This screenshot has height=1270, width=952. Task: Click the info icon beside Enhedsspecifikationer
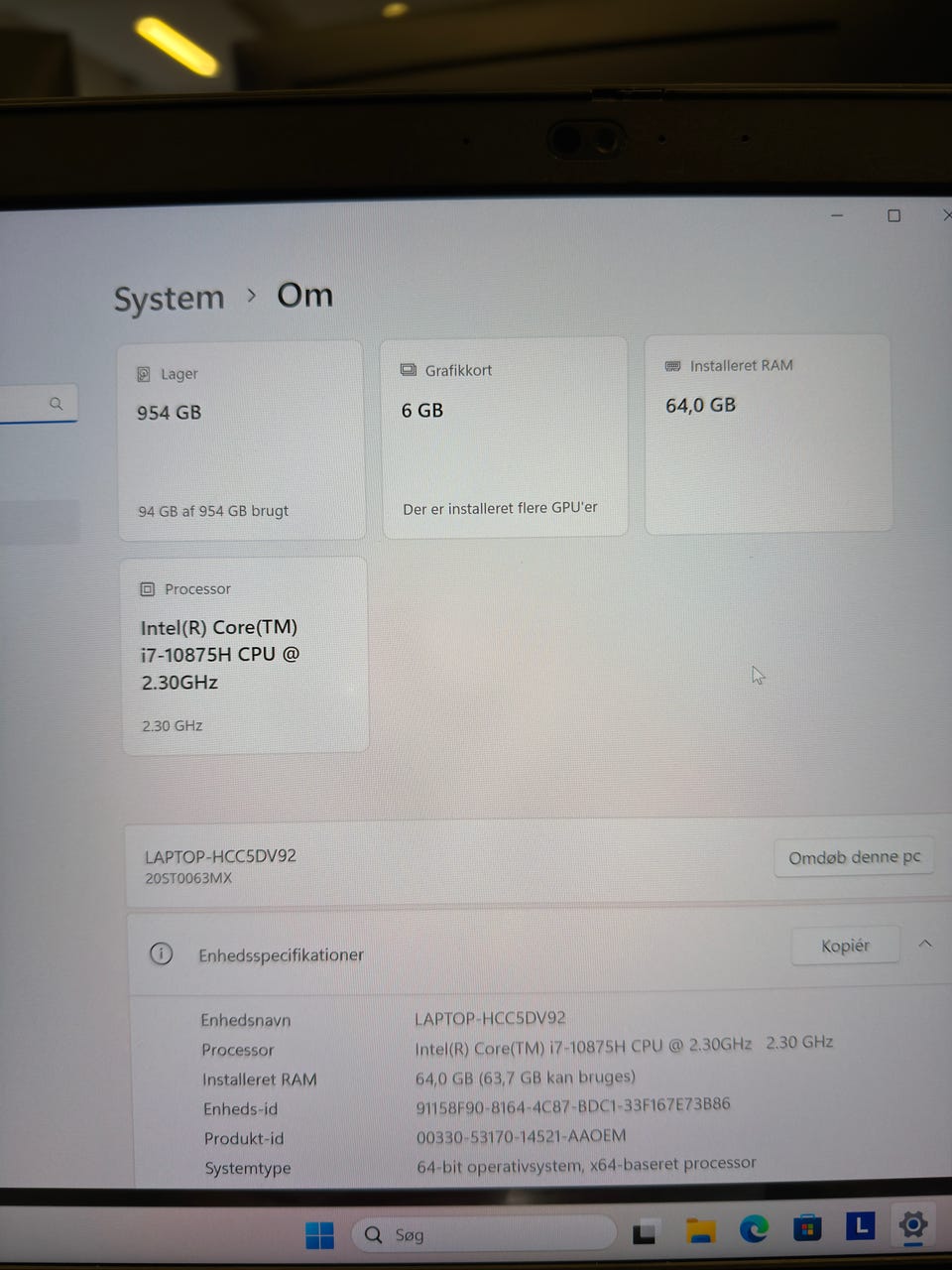point(161,953)
